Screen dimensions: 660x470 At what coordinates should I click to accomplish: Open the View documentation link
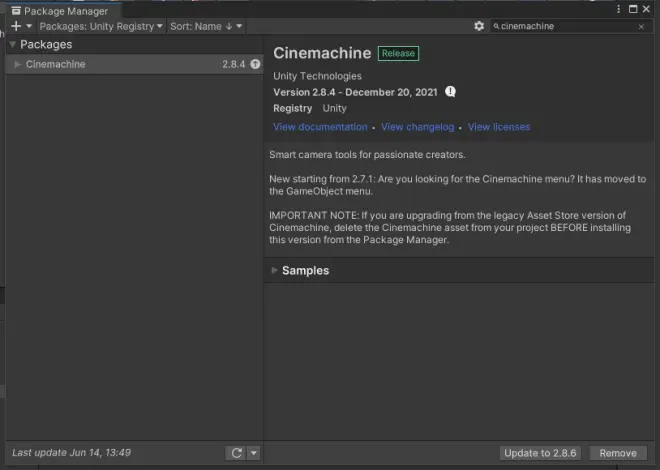click(320, 127)
